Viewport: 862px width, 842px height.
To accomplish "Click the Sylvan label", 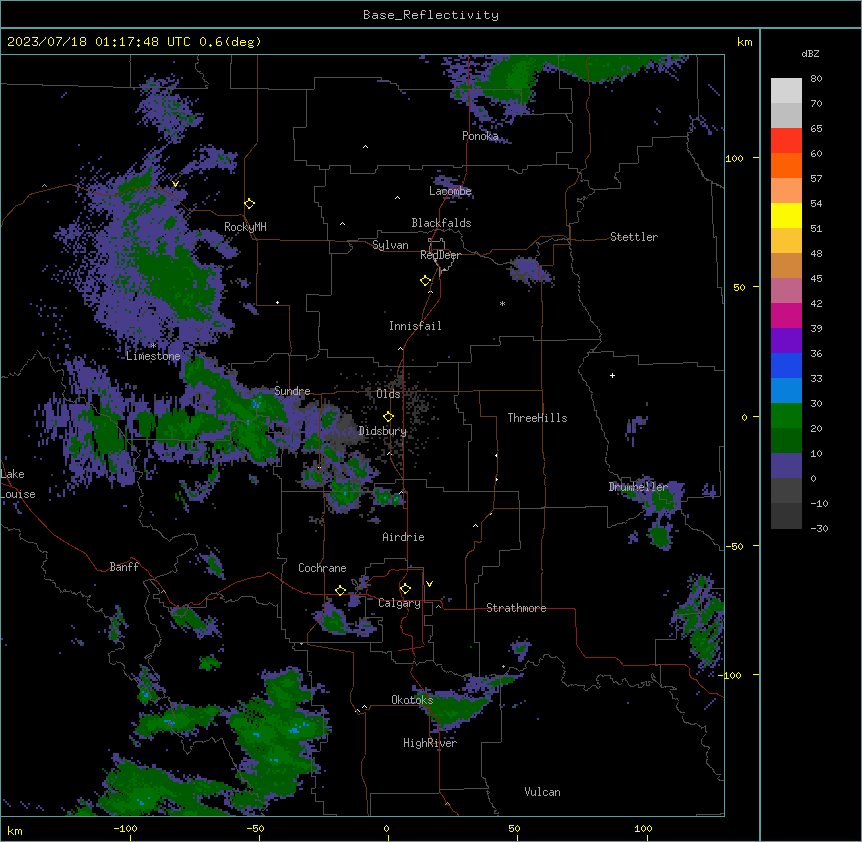I will (x=390, y=245).
